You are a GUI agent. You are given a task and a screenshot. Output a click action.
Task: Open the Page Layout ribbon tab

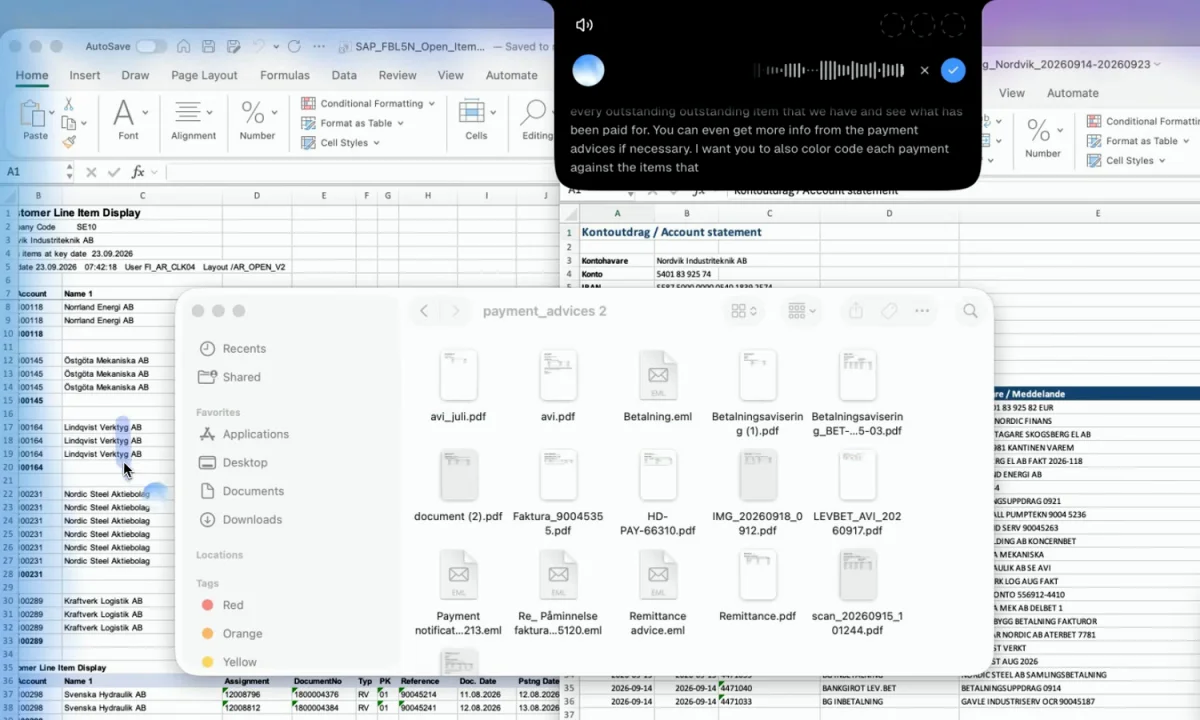[204, 75]
